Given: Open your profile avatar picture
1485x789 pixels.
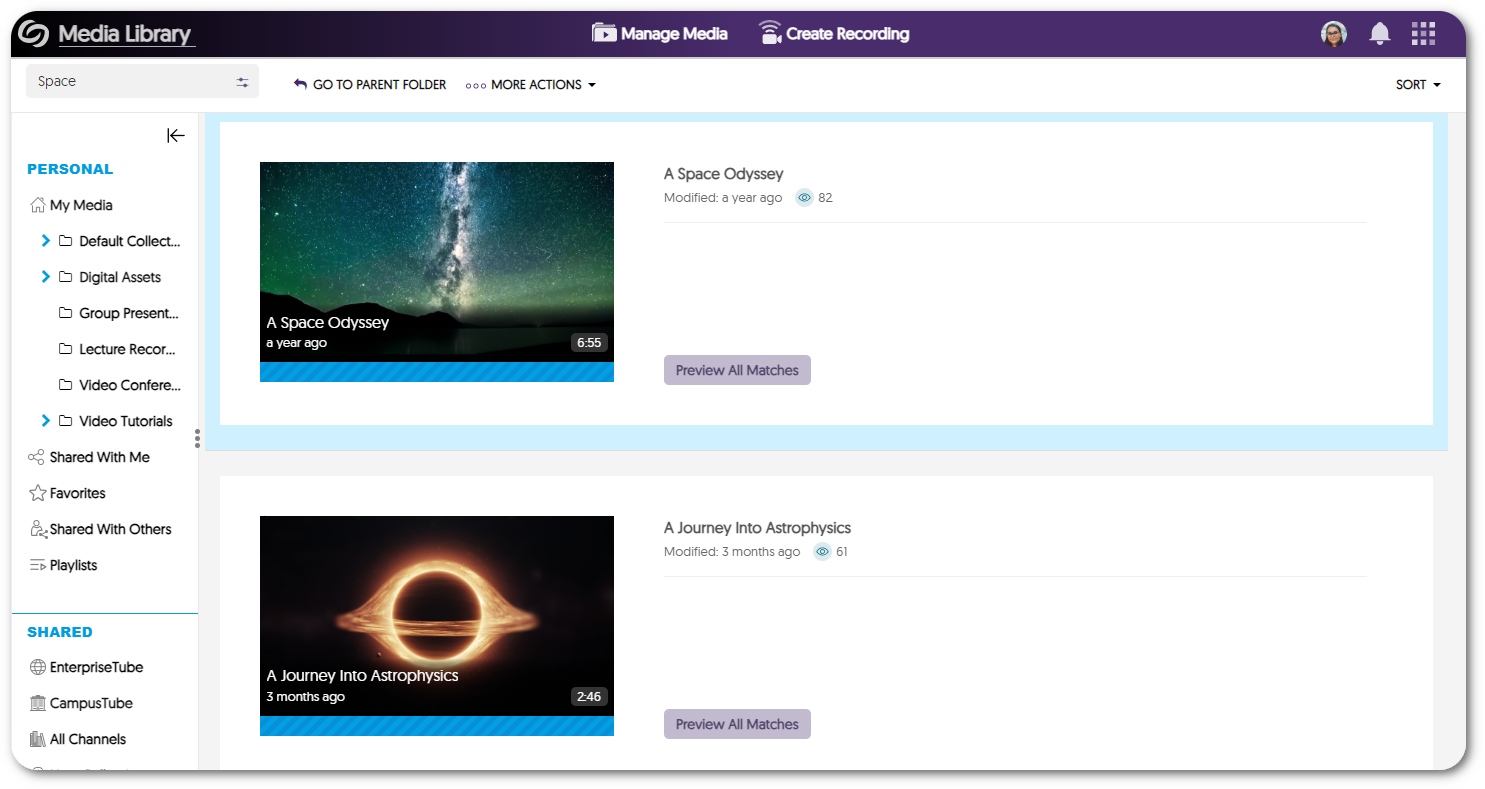Looking at the screenshot, I should [x=1333, y=33].
